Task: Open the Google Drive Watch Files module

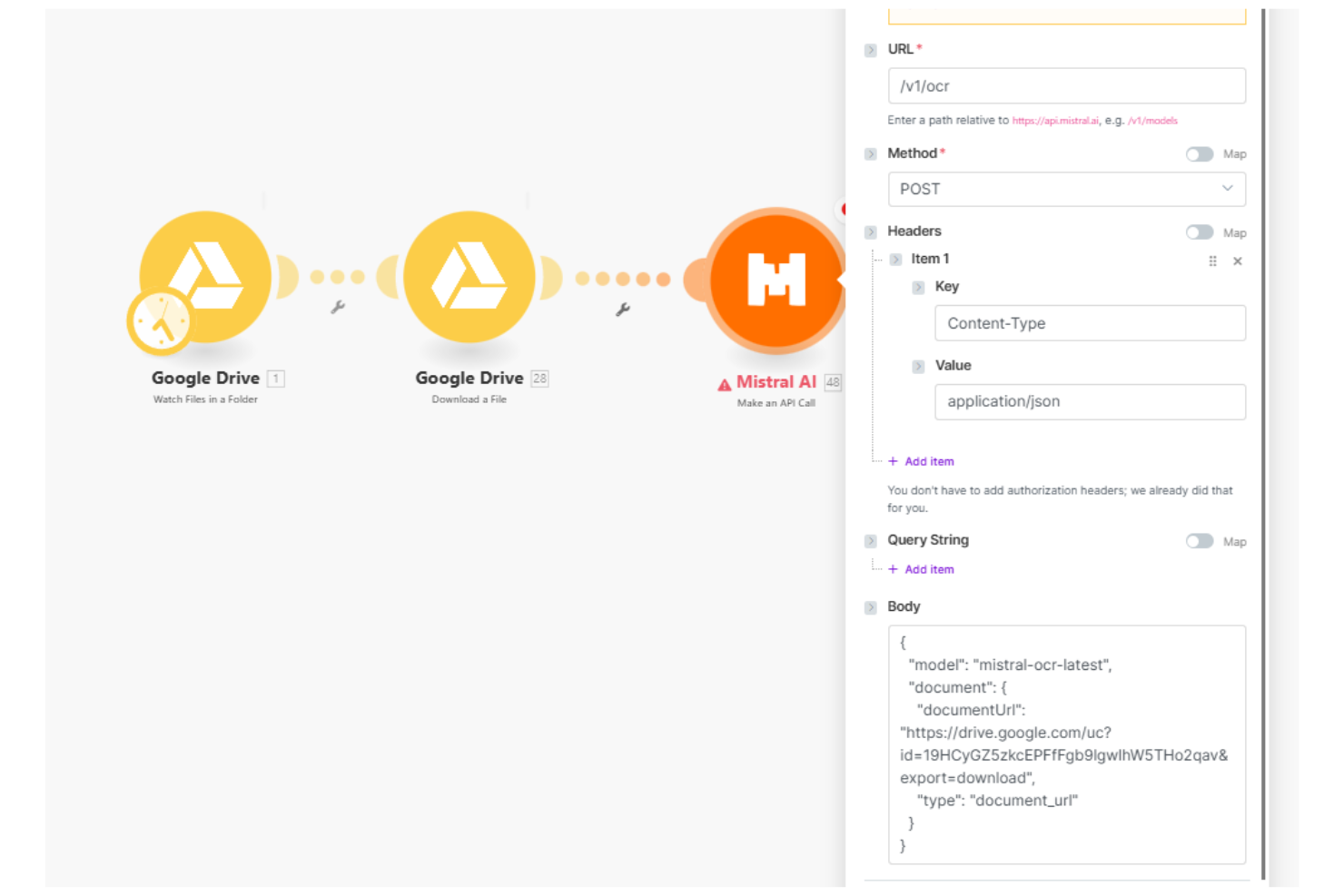Action: coord(205,278)
